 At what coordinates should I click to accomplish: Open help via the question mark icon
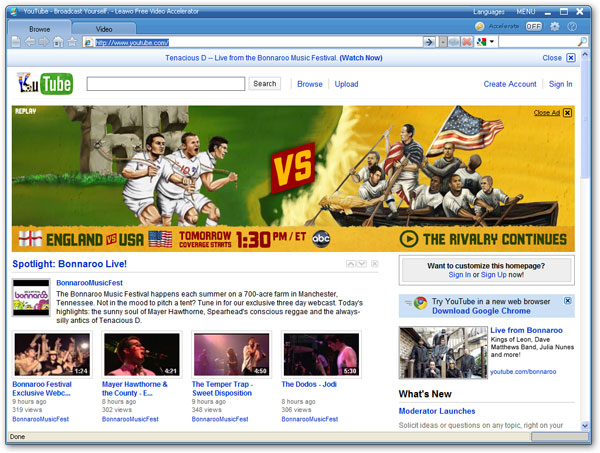click(x=572, y=26)
